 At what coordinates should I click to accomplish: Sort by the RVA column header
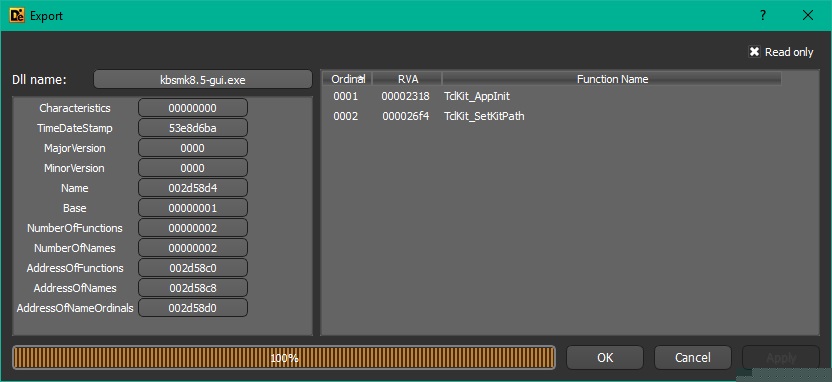click(408, 79)
